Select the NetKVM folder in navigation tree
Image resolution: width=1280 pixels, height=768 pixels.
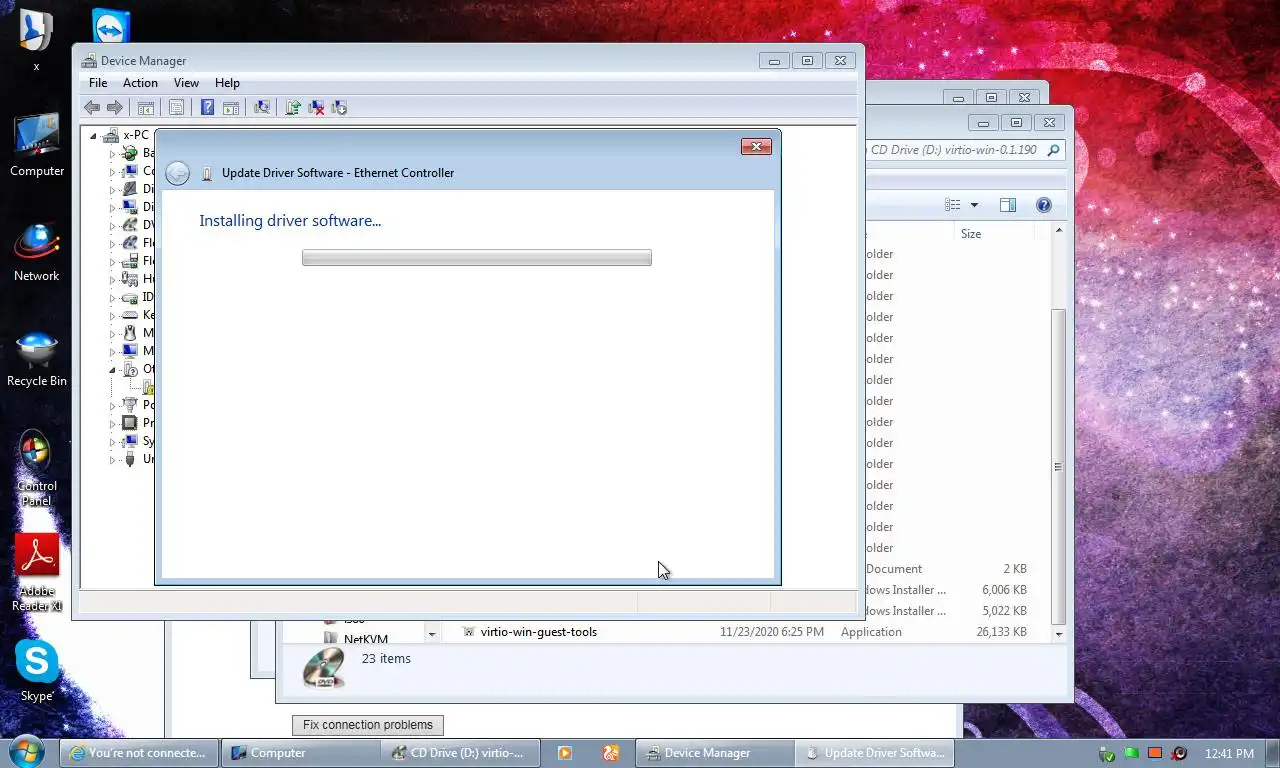pyautogui.click(x=365, y=639)
